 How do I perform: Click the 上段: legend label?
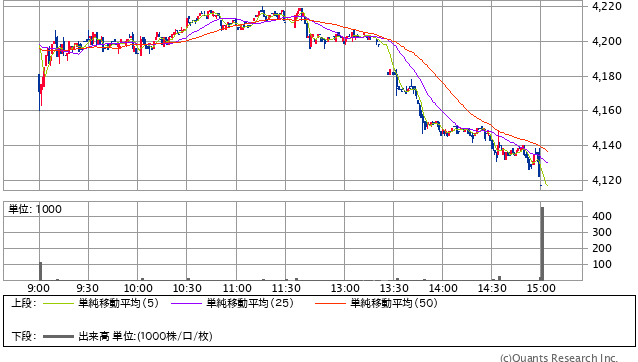[24, 303]
